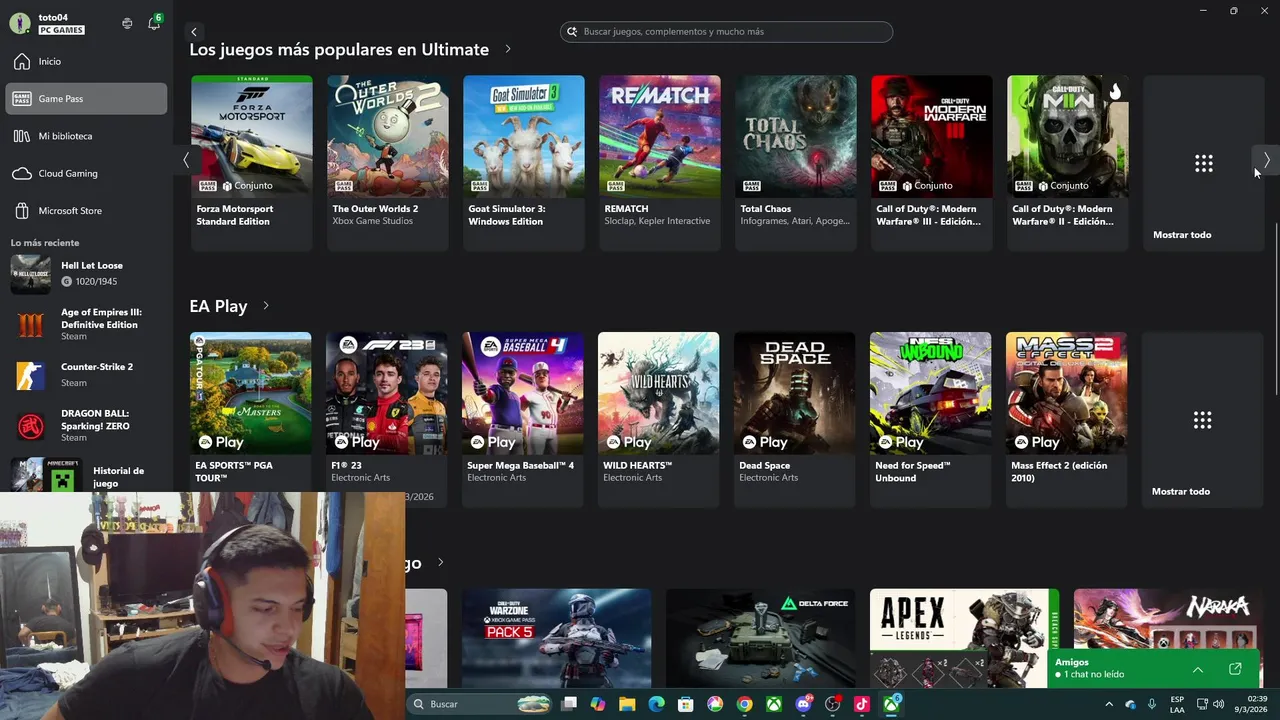Open Task View on the taskbar
This screenshot has width=1280, height=720.
click(x=570, y=704)
